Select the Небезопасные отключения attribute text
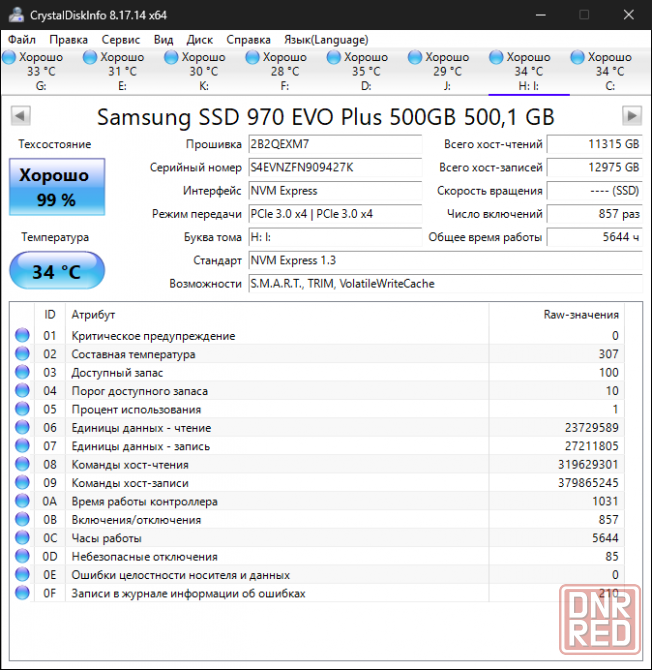This screenshot has width=652, height=670. point(144,556)
